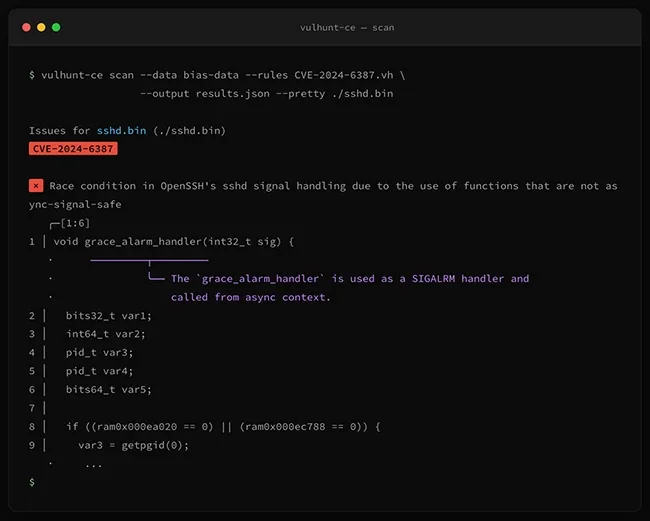The height and width of the screenshot is (521, 650).
Task: Click the red X error icon
Action: 36,186
